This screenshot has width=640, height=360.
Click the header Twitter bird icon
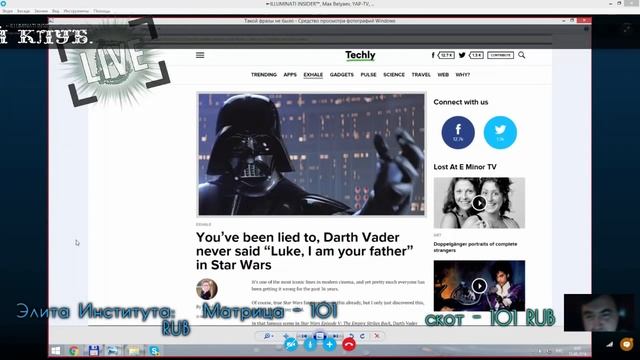click(462, 55)
